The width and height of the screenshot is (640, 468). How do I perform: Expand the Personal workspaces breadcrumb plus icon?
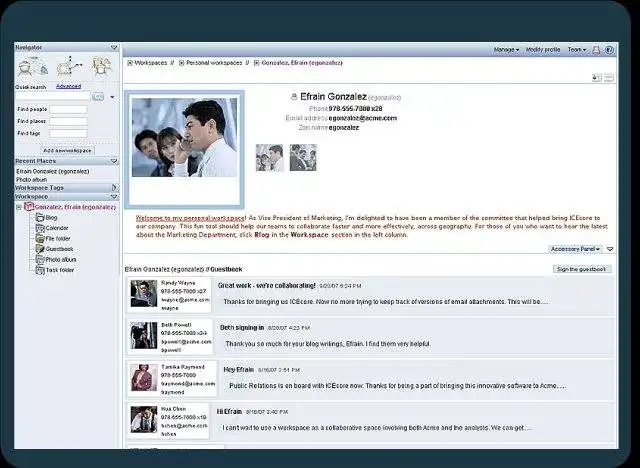tap(182, 63)
